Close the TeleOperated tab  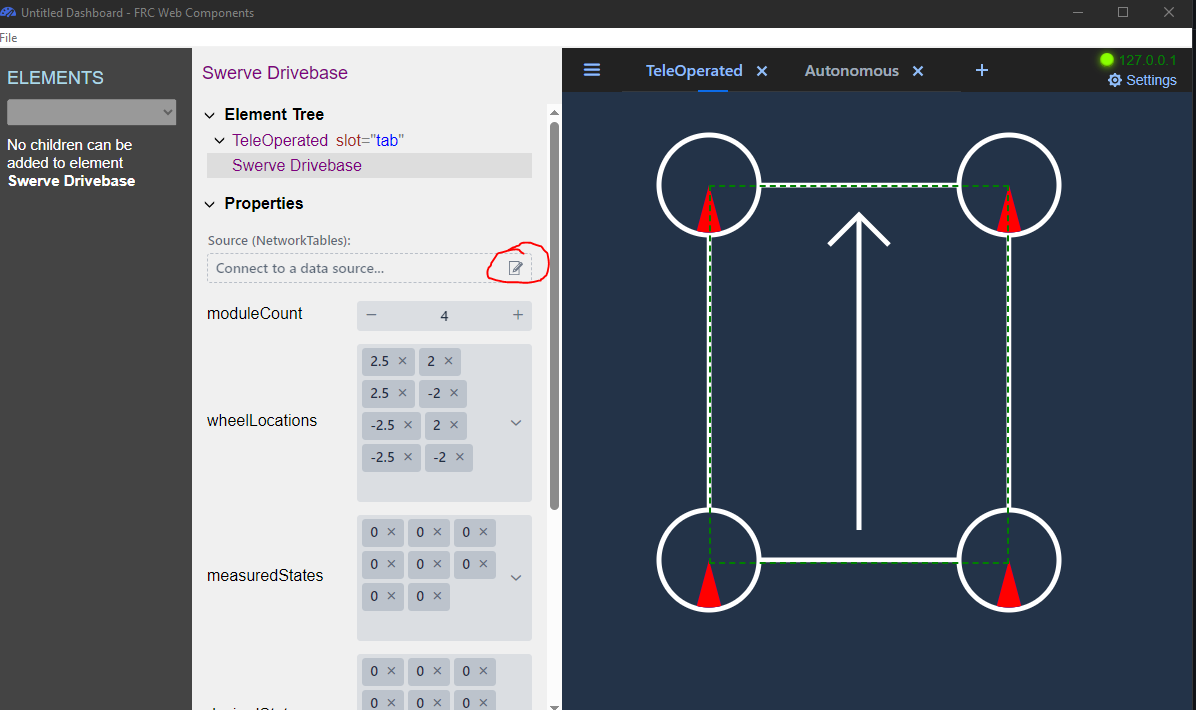(x=762, y=71)
